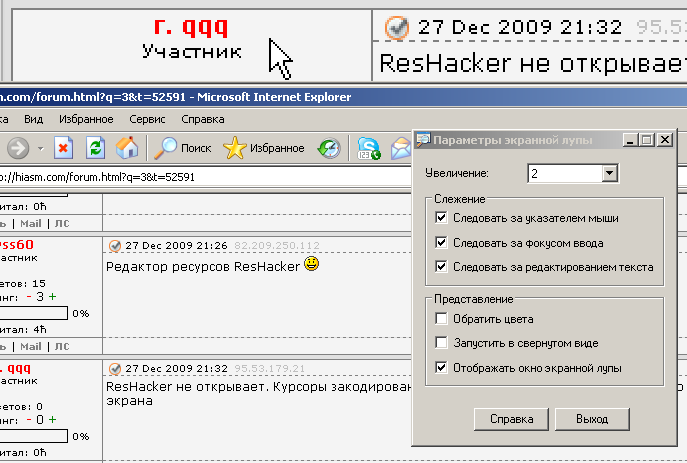The image size is (687, 463).
Task: Click the History clock icon
Action: [329, 148]
